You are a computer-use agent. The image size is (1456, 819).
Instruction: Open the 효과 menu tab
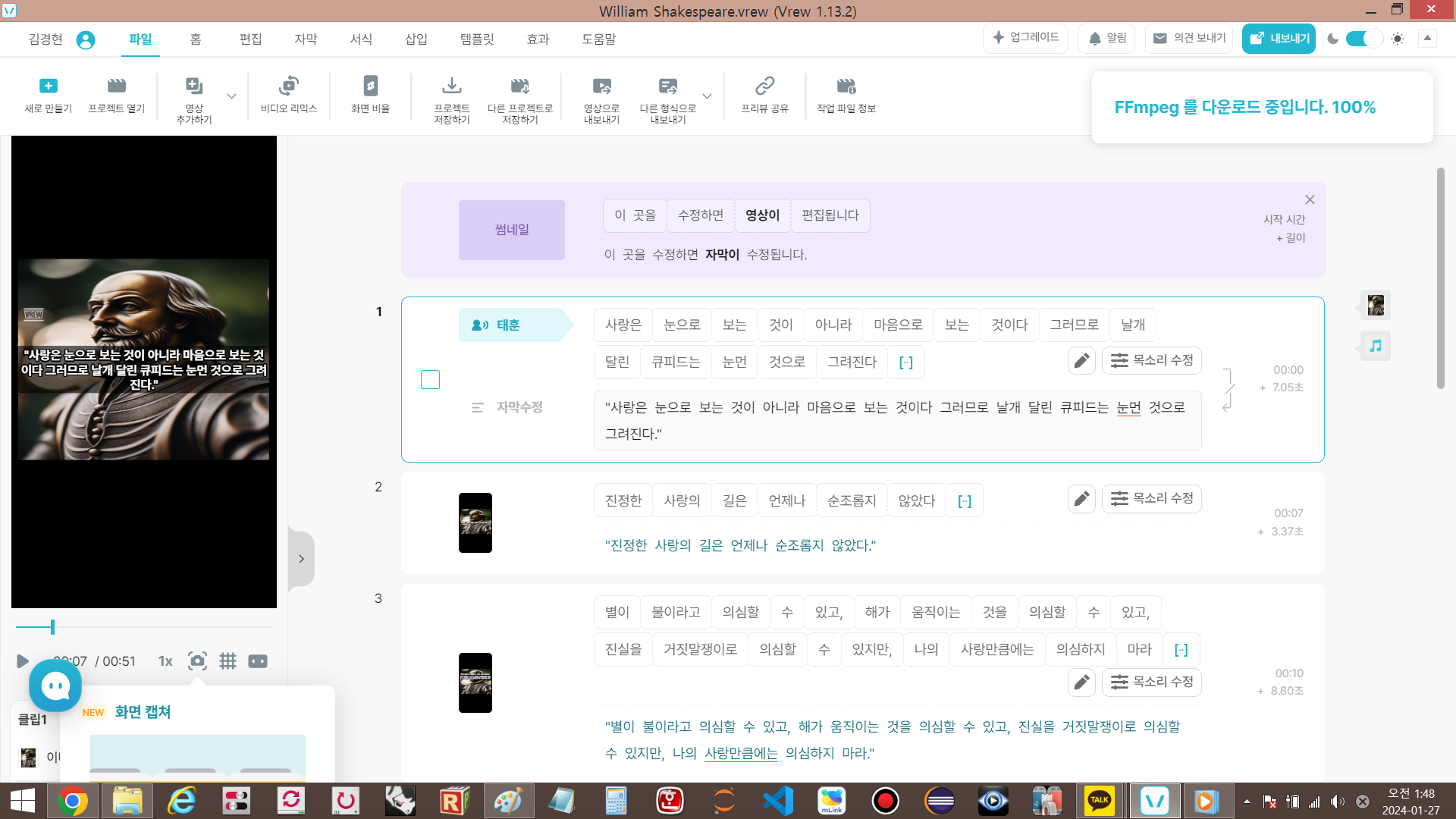tap(538, 39)
